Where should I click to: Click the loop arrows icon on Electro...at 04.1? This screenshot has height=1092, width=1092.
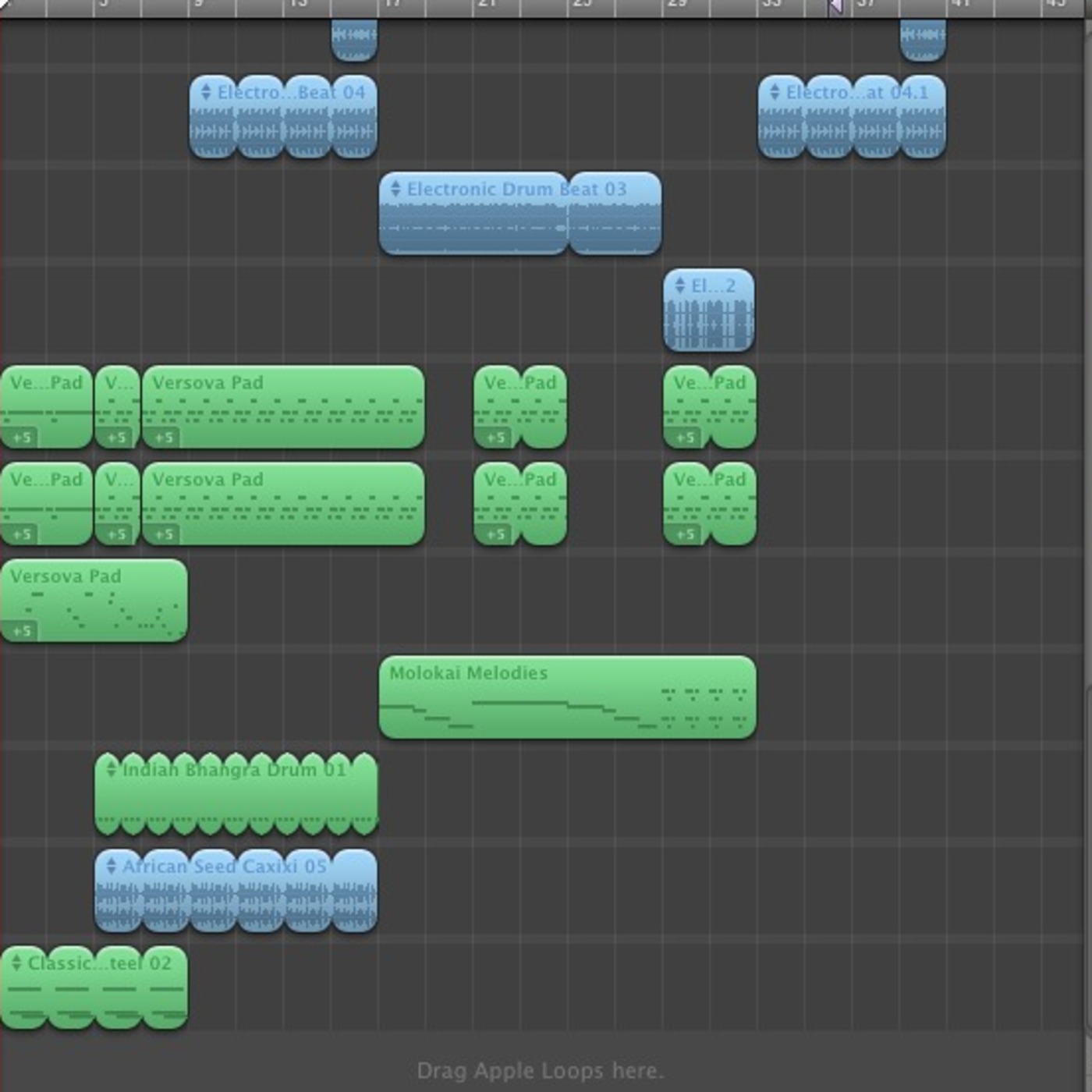(x=775, y=92)
